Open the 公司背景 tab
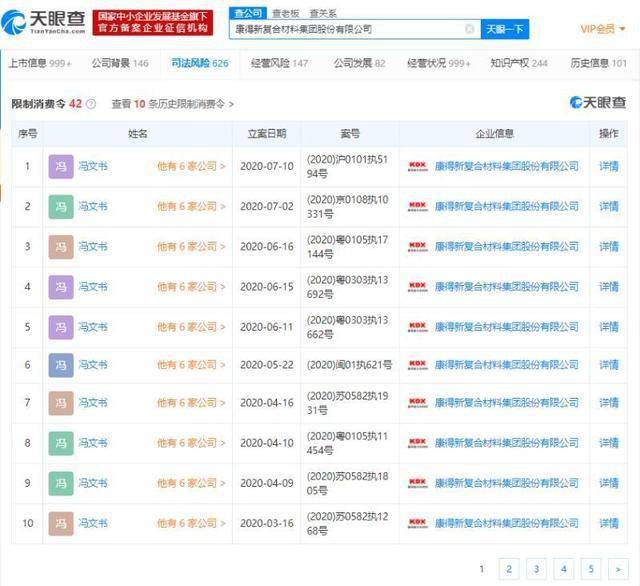The image size is (640, 586). pos(120,63)
